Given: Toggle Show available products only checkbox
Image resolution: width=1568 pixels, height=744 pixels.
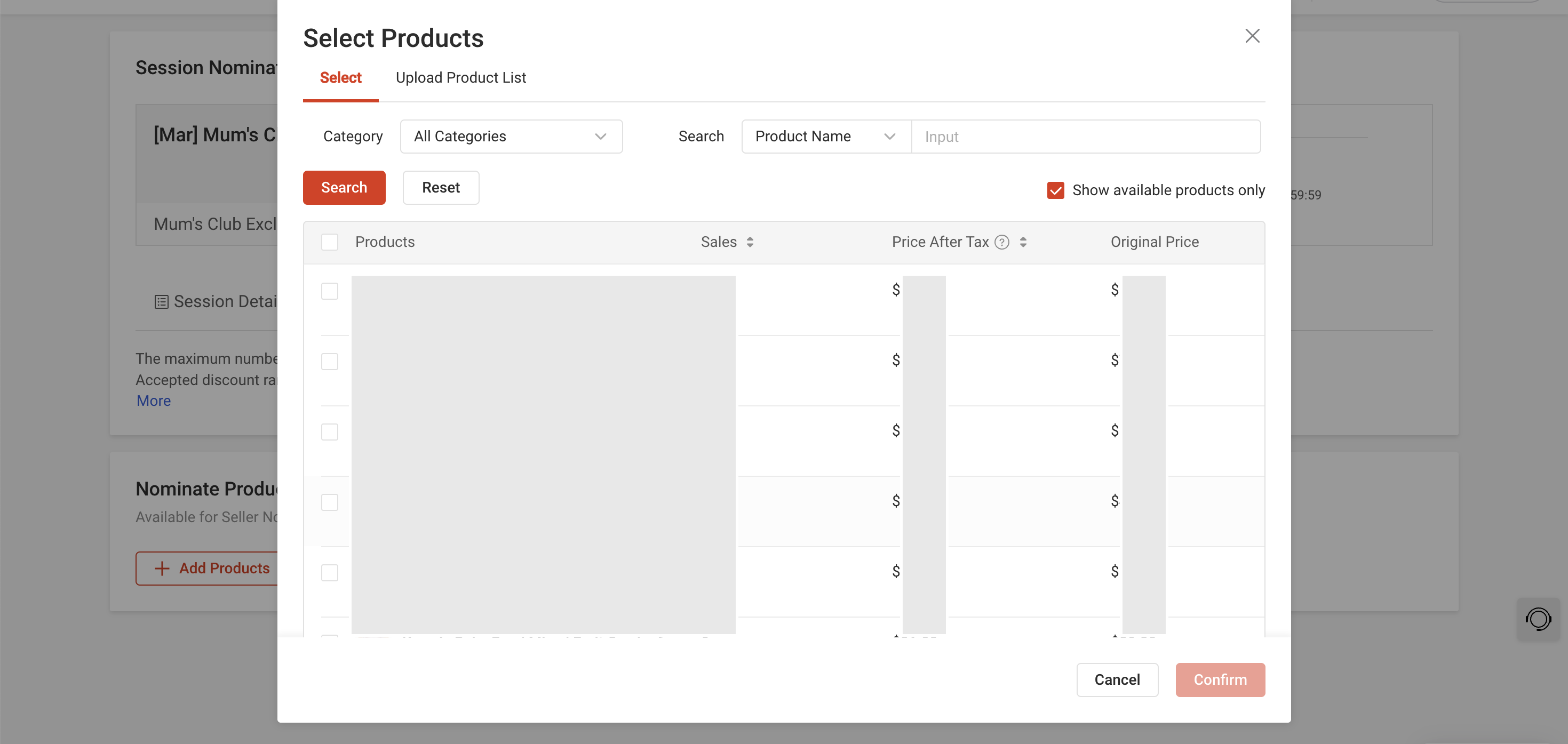Looking at the screenshot, I should point(1055,190).
